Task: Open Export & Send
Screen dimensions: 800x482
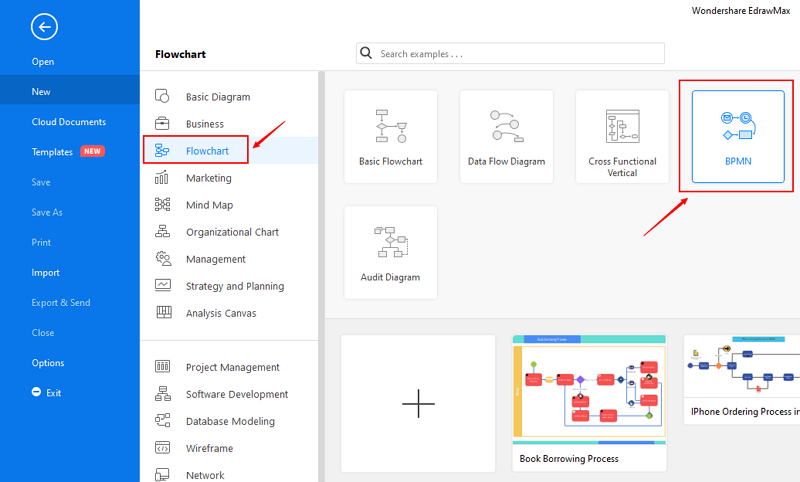Action: pyautogui.click(x=61, y=302)
